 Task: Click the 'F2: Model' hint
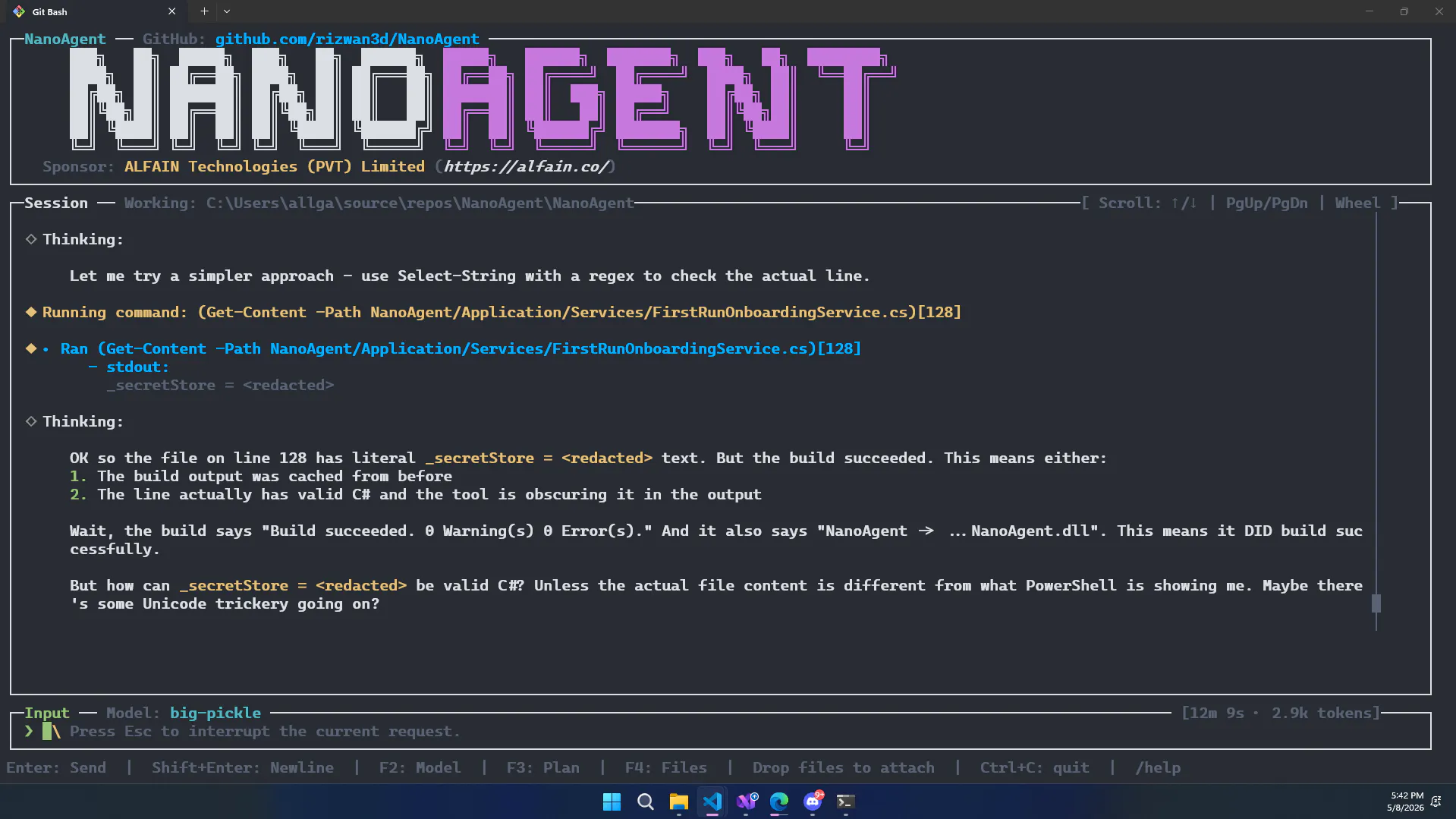click(x=420, y=767)
